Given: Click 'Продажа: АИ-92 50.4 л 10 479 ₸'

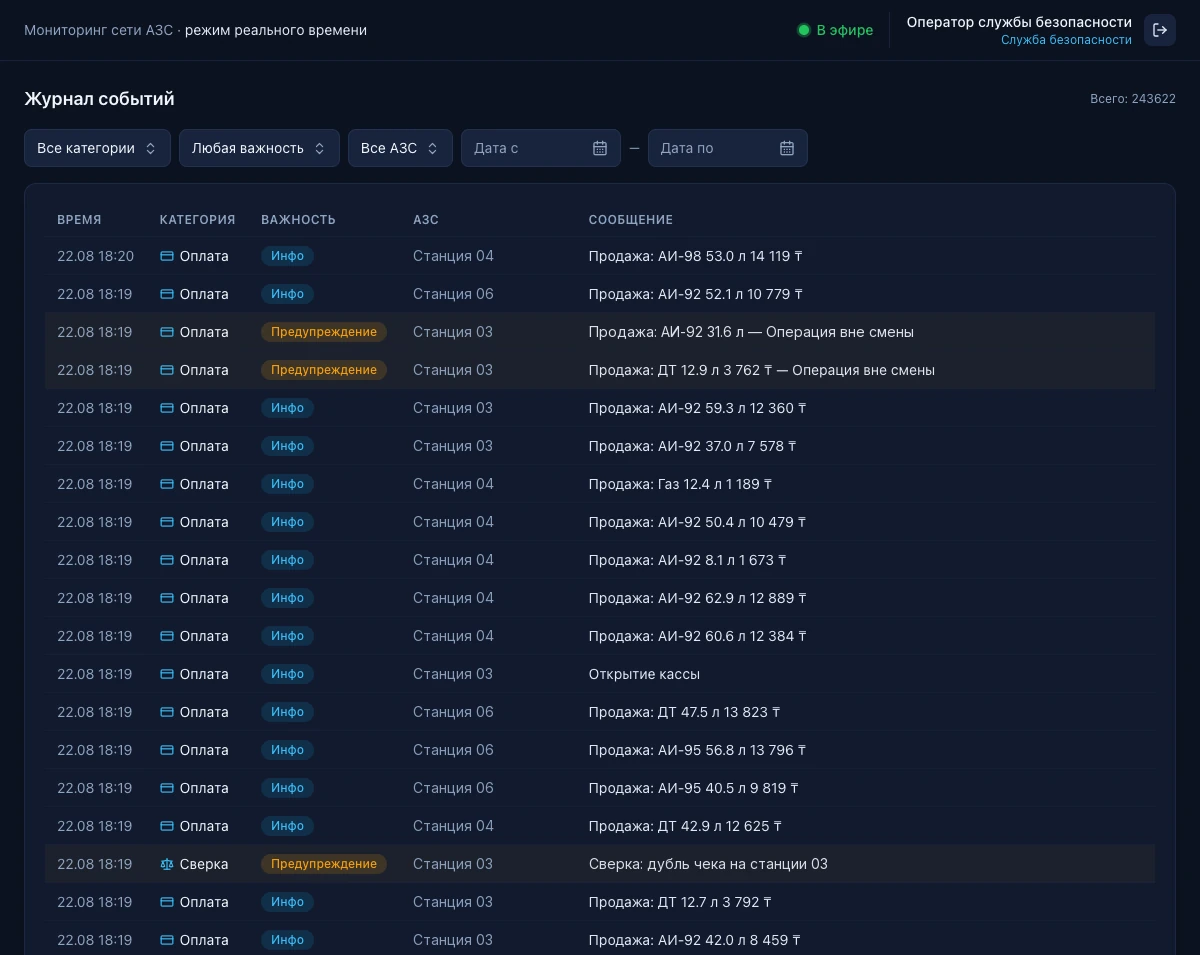Looking at the screenshot, I should (x=697, y=522).
